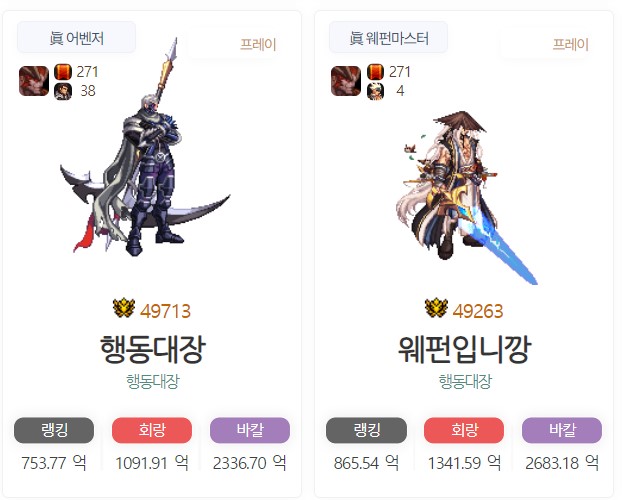Select the 眞 웨펀마스터 class tag
The height and width of the screenshot is (500, 622).
[388, 38]
